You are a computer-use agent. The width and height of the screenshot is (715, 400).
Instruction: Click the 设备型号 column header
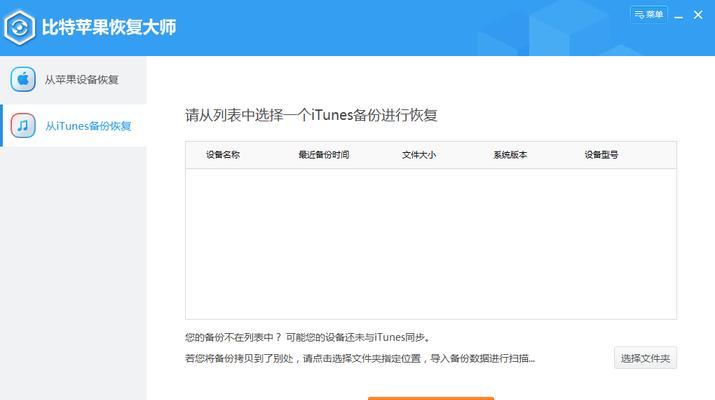tap(601, 155)
